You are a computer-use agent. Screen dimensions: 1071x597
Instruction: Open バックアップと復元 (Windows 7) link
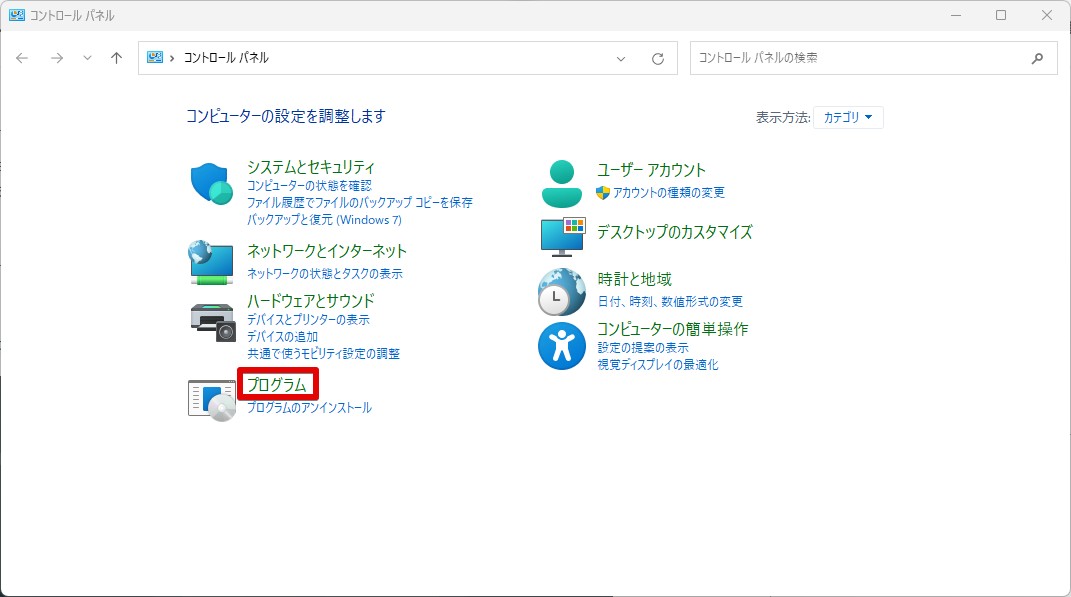[324, 220]
